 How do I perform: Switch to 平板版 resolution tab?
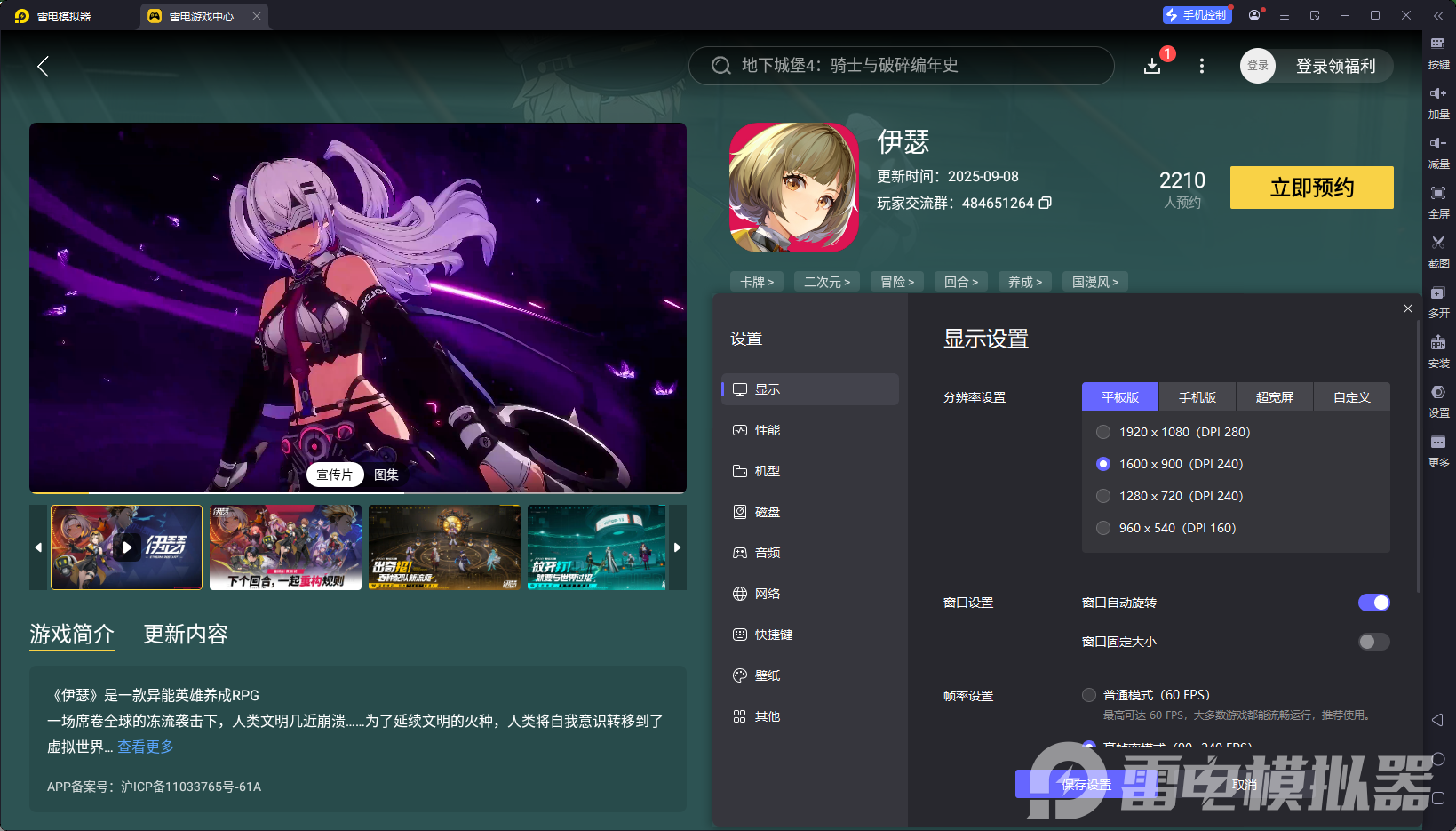pos(1120,397)
